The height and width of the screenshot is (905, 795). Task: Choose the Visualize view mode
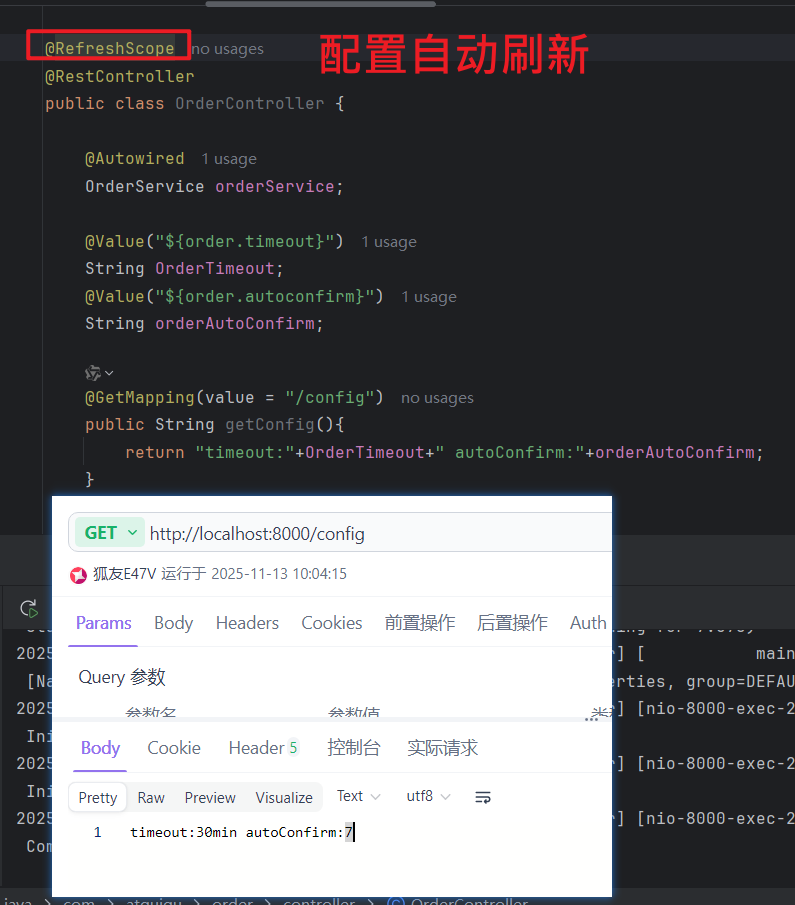coord(284,798)
